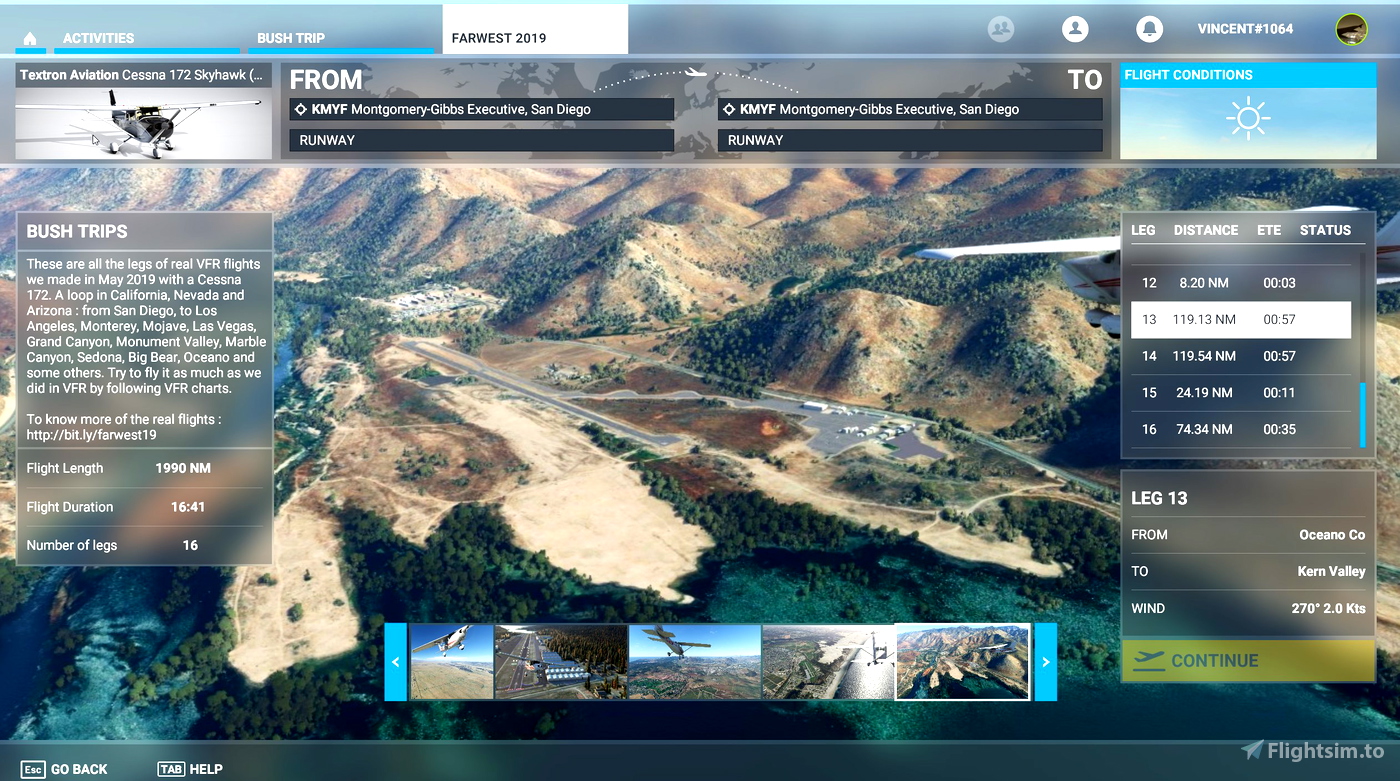Click the http://bit.ly/farwest19 link text
The height and width of the screenshot is (781, 1400).
(91, 435)
